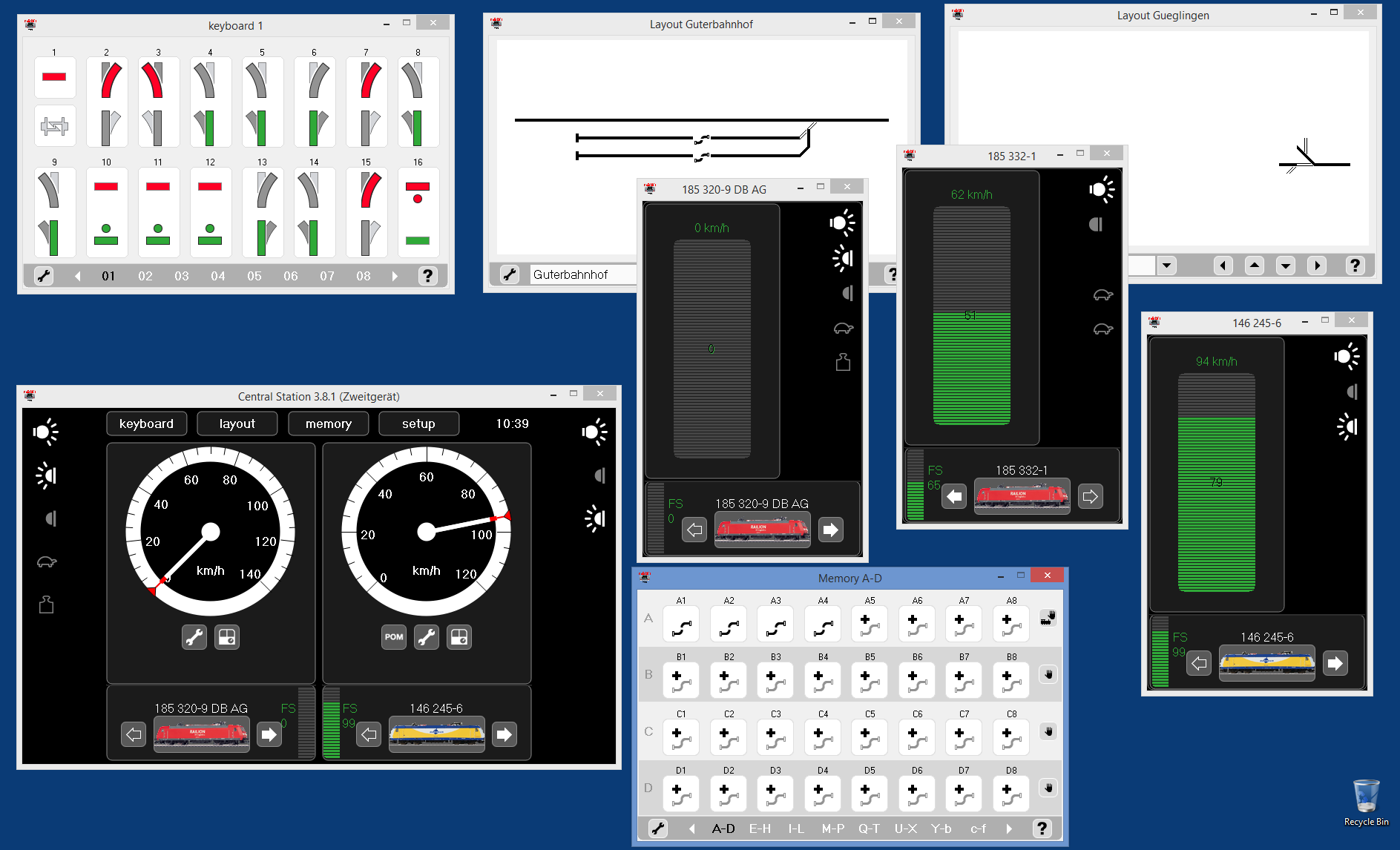Click next memory group arrow

point(1009,828)
